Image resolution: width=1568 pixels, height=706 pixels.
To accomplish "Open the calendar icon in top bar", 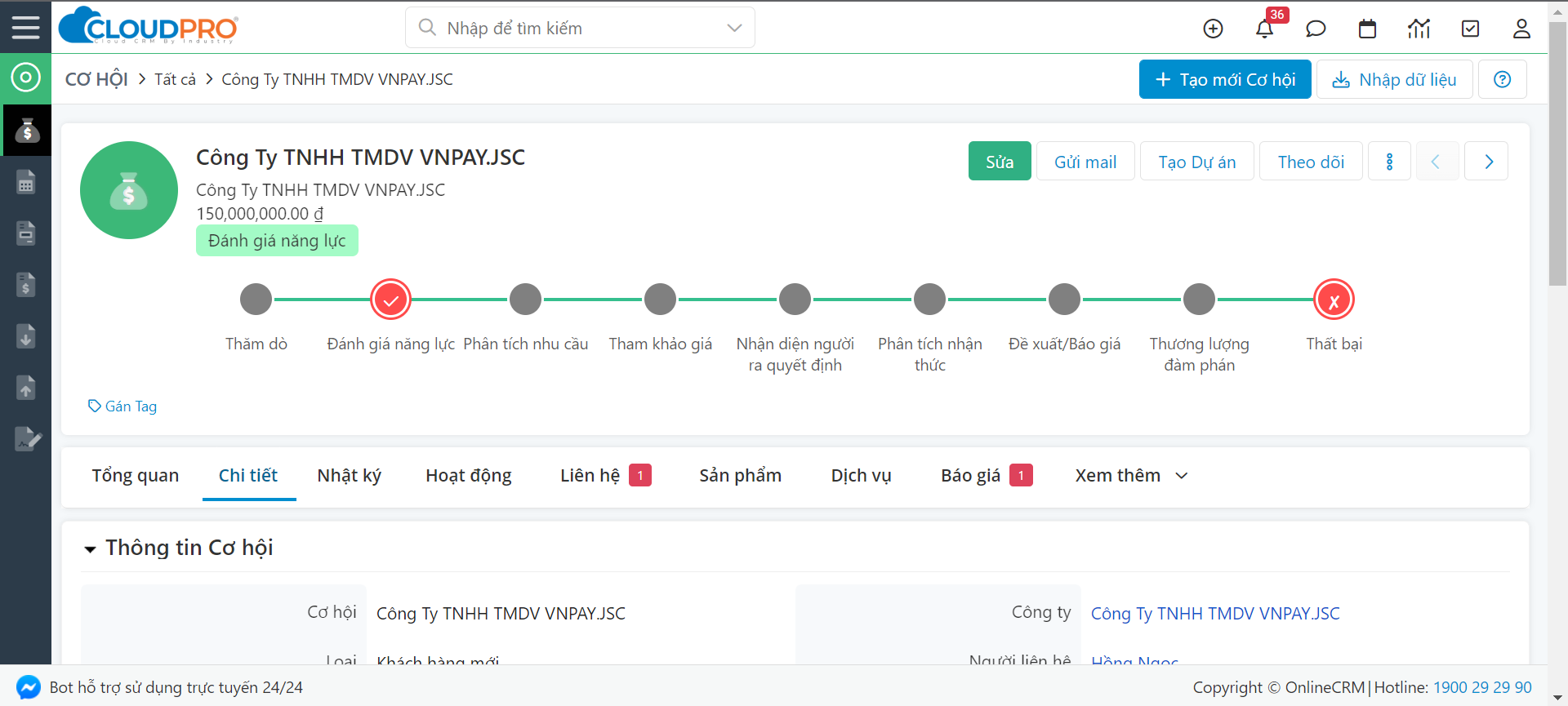I will click(x=1367, y=29).
